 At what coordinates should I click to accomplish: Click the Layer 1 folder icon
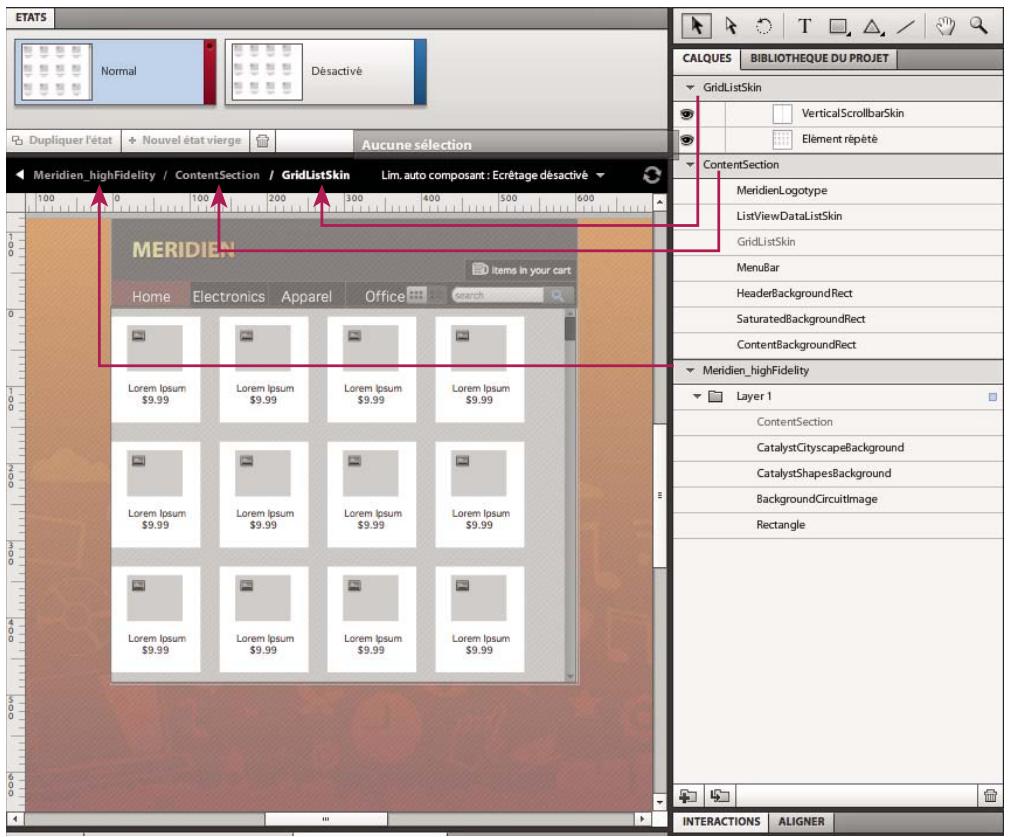pyautogui.click(x=715, y=396)
